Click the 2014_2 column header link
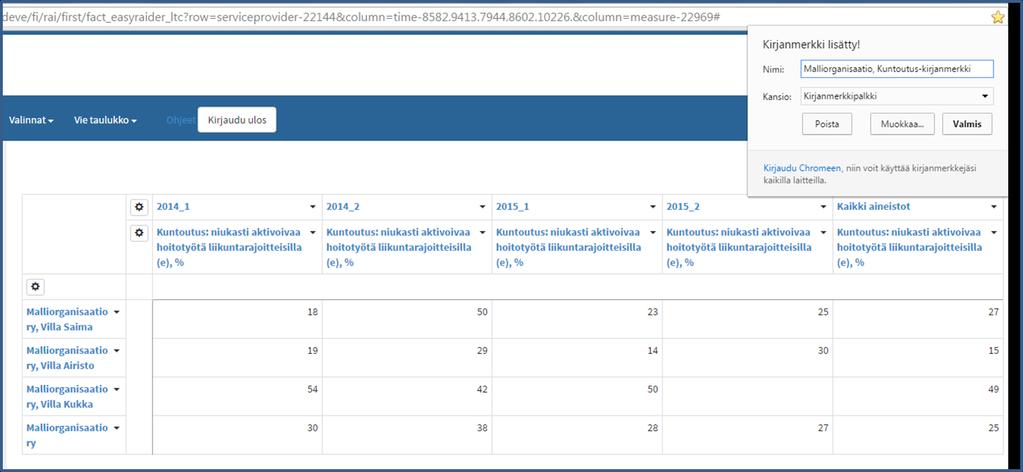Image resolution: width=1023 pixels, height=472 pixels. click(x=343, y=207)
